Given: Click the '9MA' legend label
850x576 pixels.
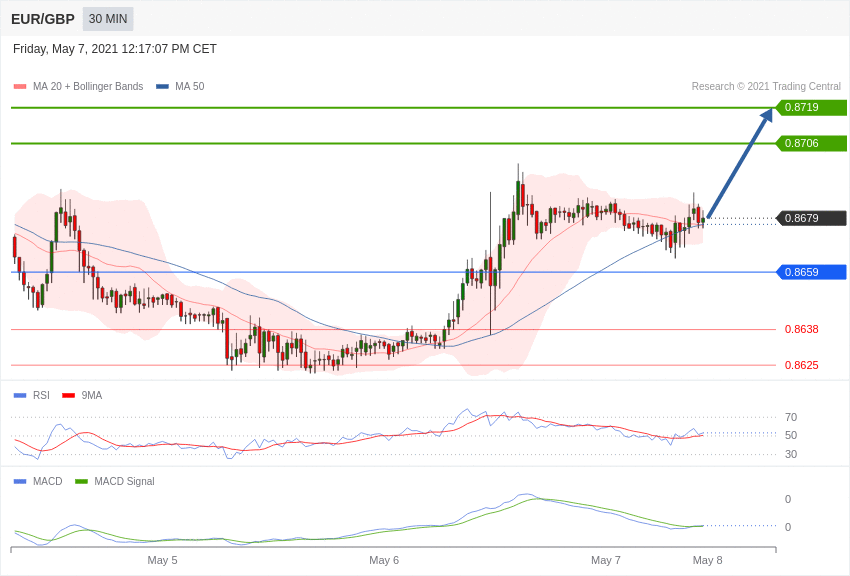Looking at the screenshot, I should (x=92, y=396).
